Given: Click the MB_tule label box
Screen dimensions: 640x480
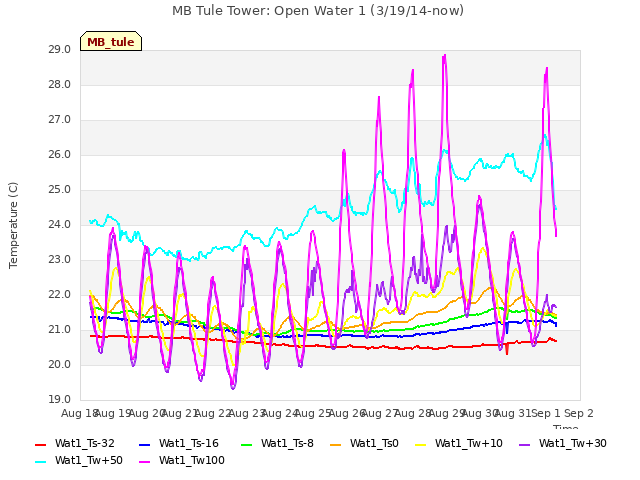Looking at the screenshot, I should pos(111,41).
